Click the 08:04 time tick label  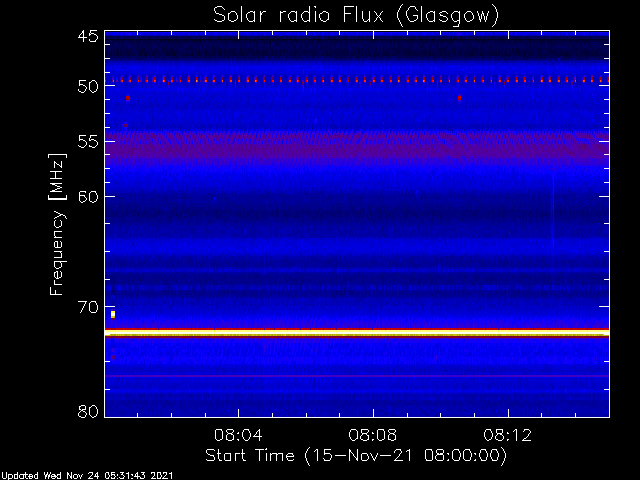point(238,435)
